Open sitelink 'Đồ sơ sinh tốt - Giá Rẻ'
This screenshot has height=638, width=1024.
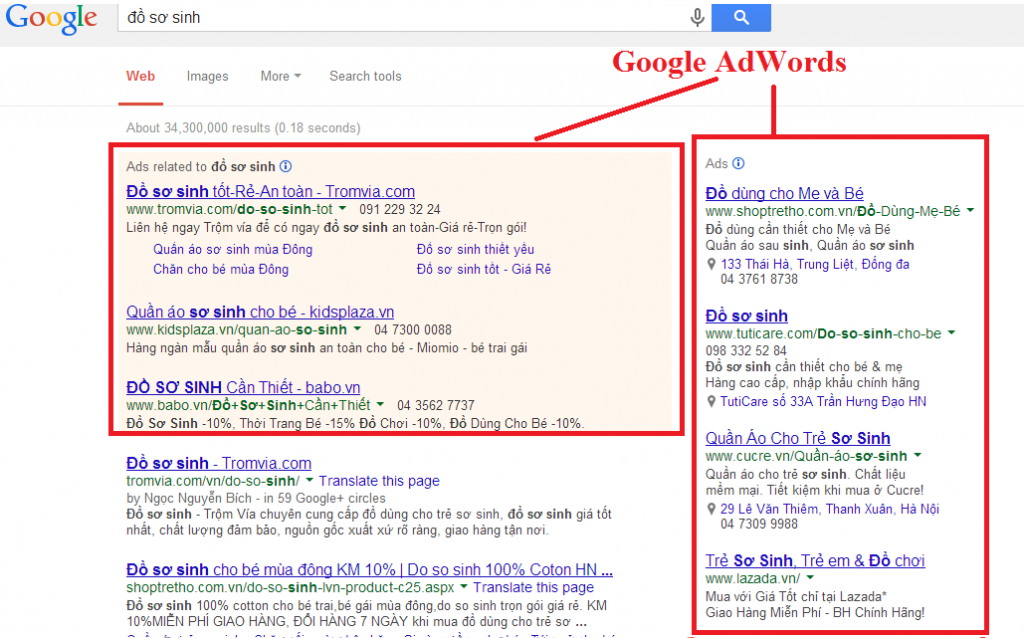coord(484,269)
